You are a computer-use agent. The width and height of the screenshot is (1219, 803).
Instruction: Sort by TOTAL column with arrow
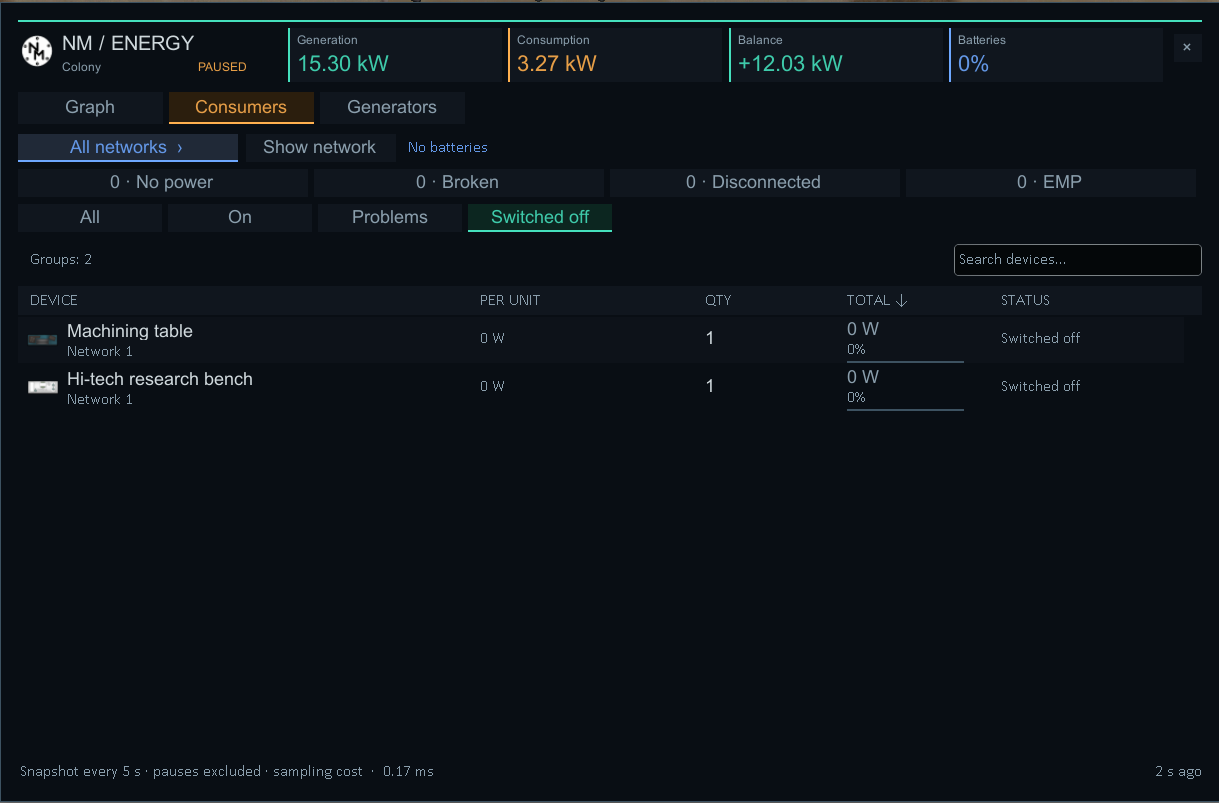click(x=877, y=300)
